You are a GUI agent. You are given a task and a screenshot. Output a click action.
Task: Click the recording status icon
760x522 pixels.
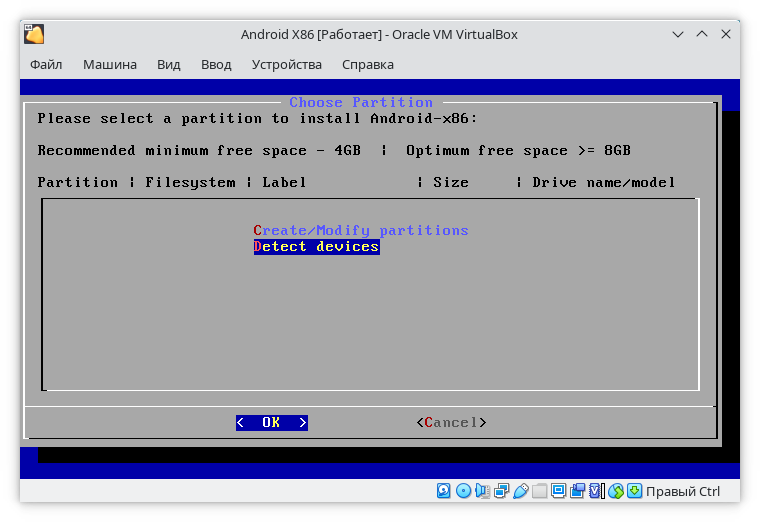578,491
